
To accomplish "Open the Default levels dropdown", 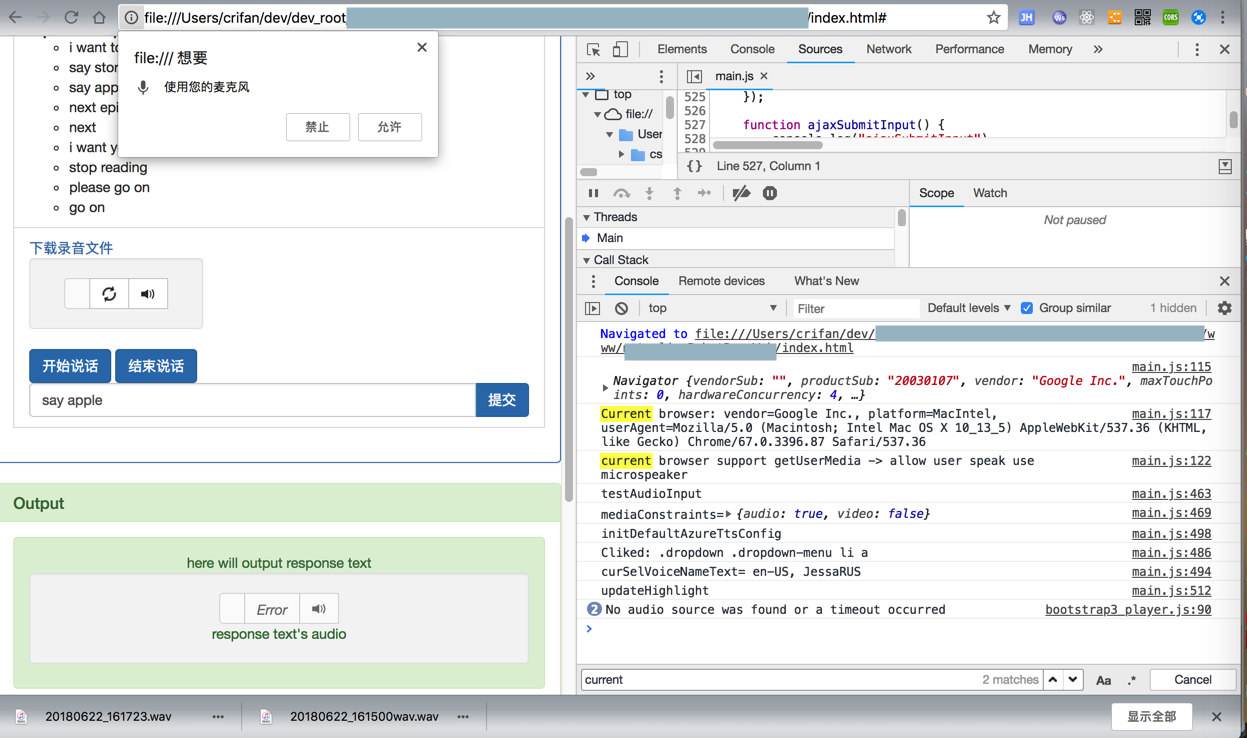I will point(968,308).
